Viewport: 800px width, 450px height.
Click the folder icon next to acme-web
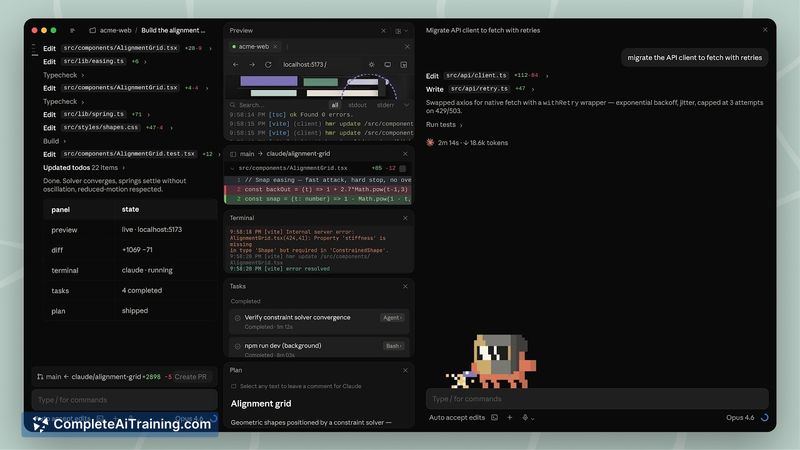click(92, 31)
